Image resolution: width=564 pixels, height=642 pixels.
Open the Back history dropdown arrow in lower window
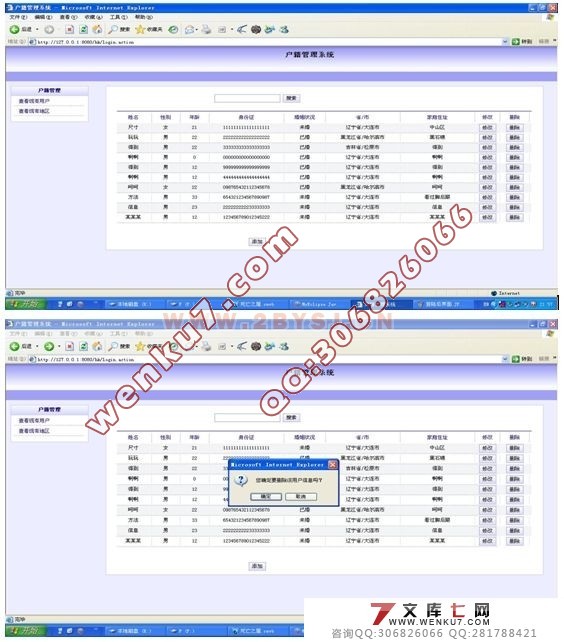(x=37, y=346)
